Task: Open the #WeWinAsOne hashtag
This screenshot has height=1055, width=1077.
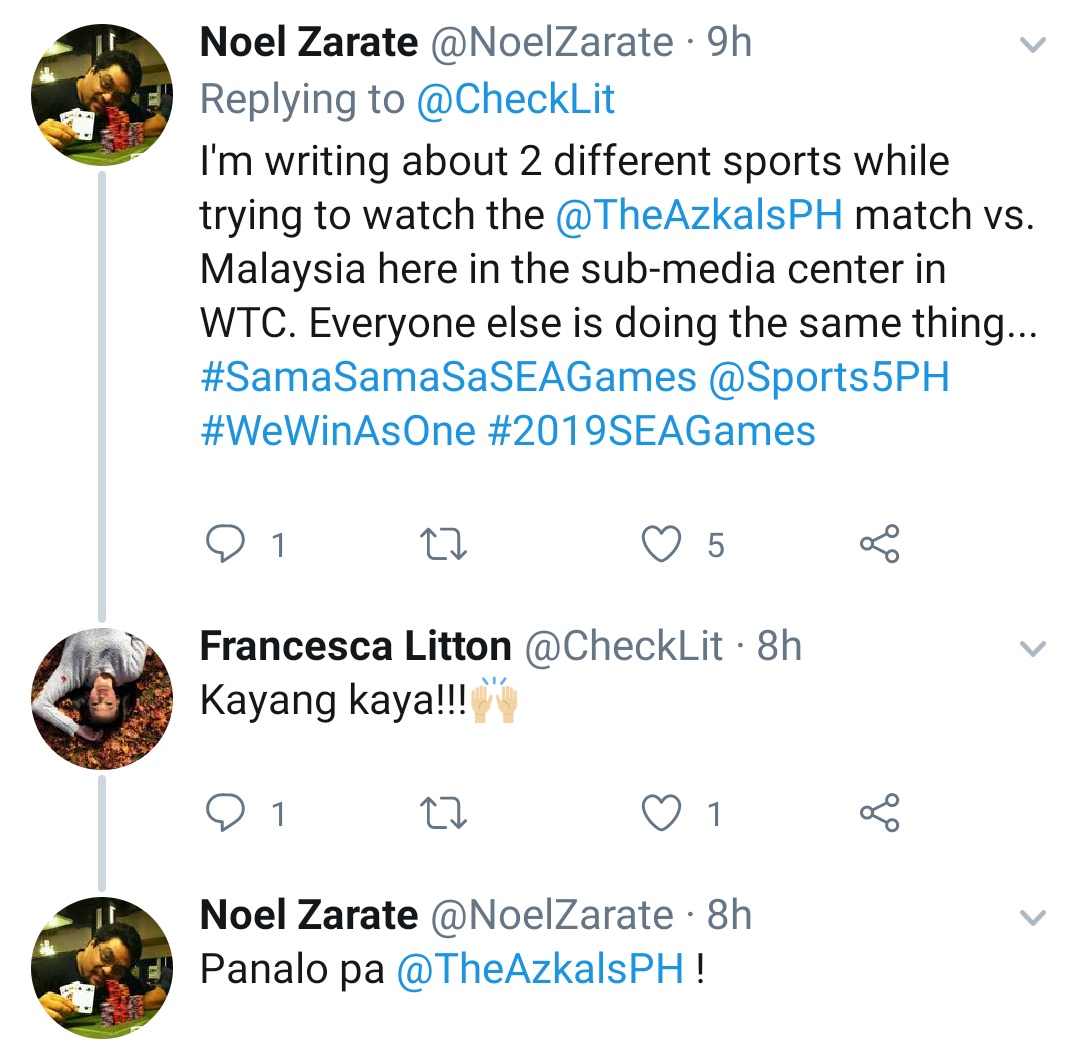Action: (338, 431)
